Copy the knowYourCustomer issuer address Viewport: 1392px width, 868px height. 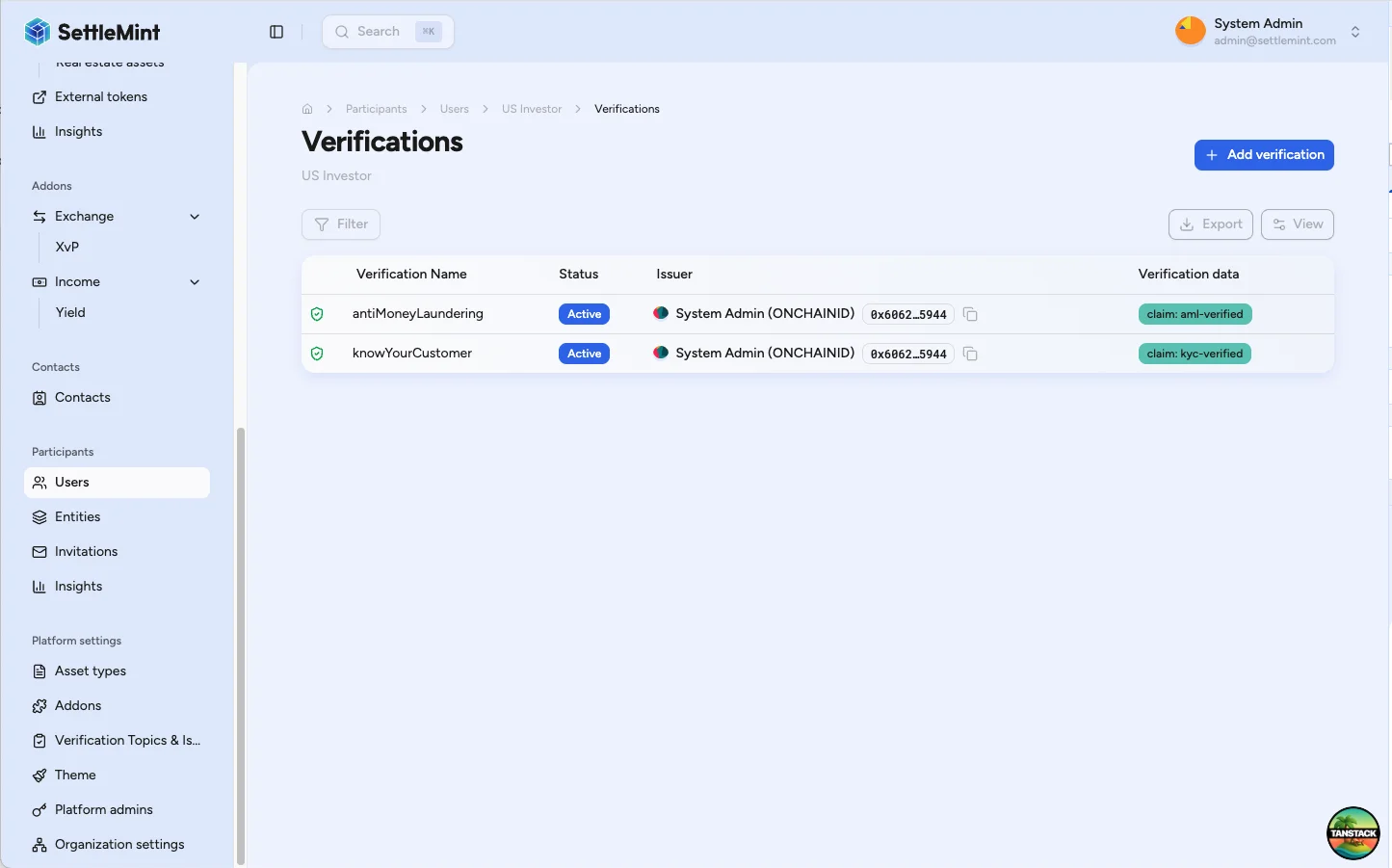pyautogui.click(x=970, y=354)
